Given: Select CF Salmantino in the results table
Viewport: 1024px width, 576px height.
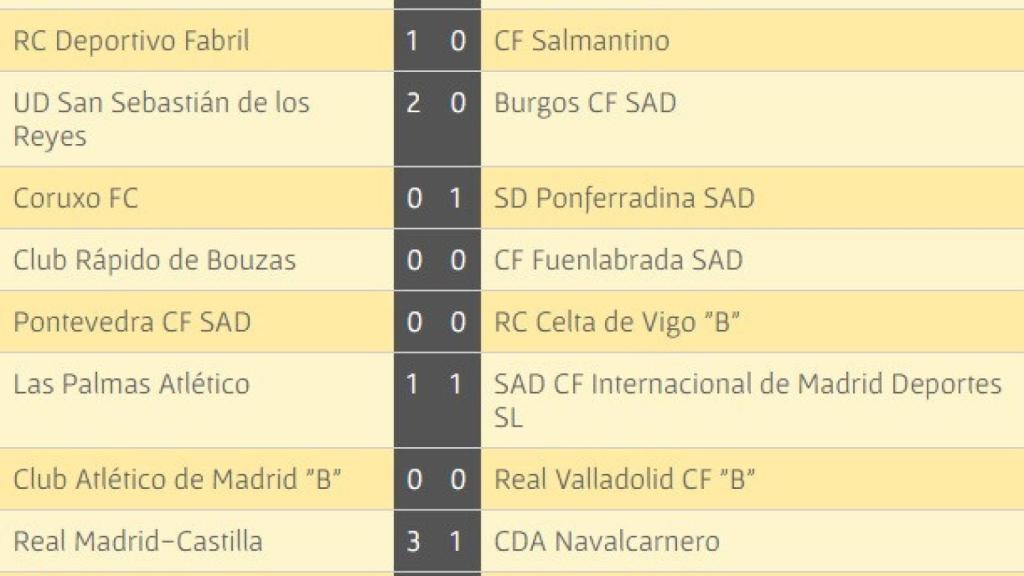Looking at the screenshot, I should pos(582,41).
